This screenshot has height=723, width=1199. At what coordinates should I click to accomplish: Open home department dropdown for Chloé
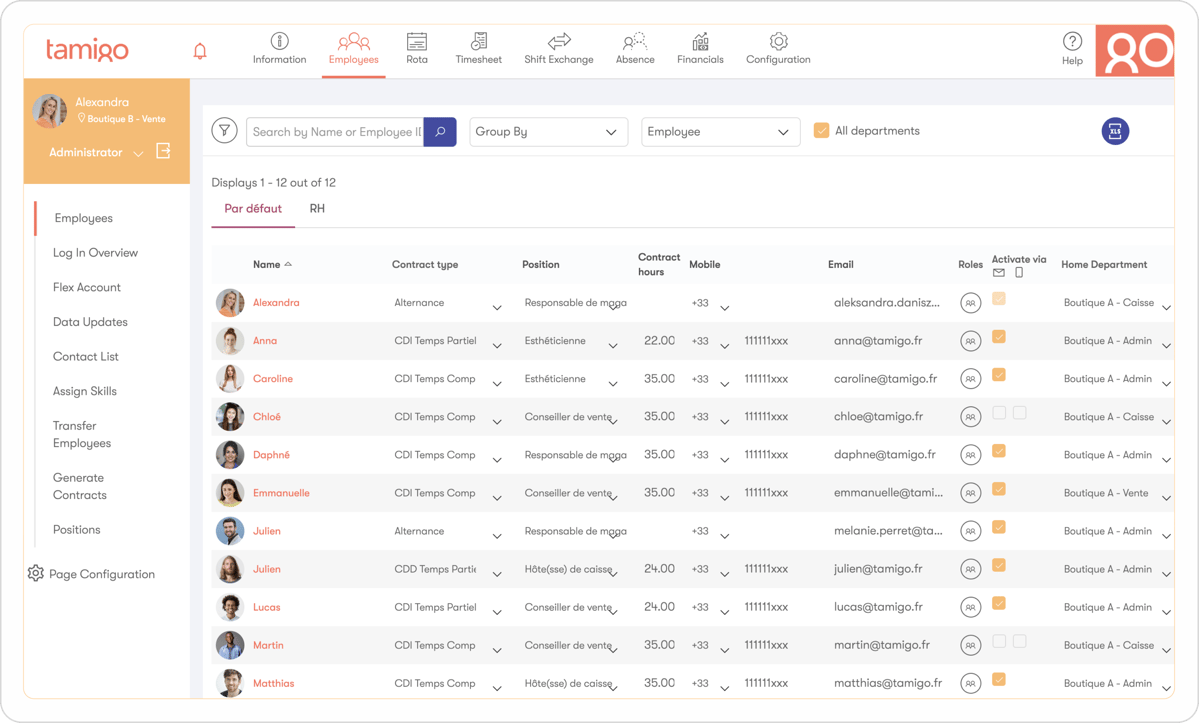tap(1166, 422)
